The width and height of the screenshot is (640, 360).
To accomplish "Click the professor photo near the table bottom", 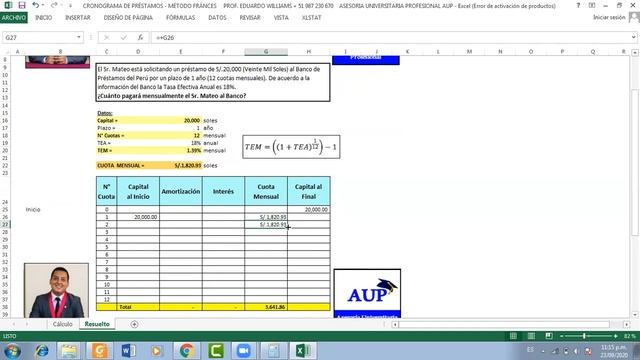I will tap(56, 290).
